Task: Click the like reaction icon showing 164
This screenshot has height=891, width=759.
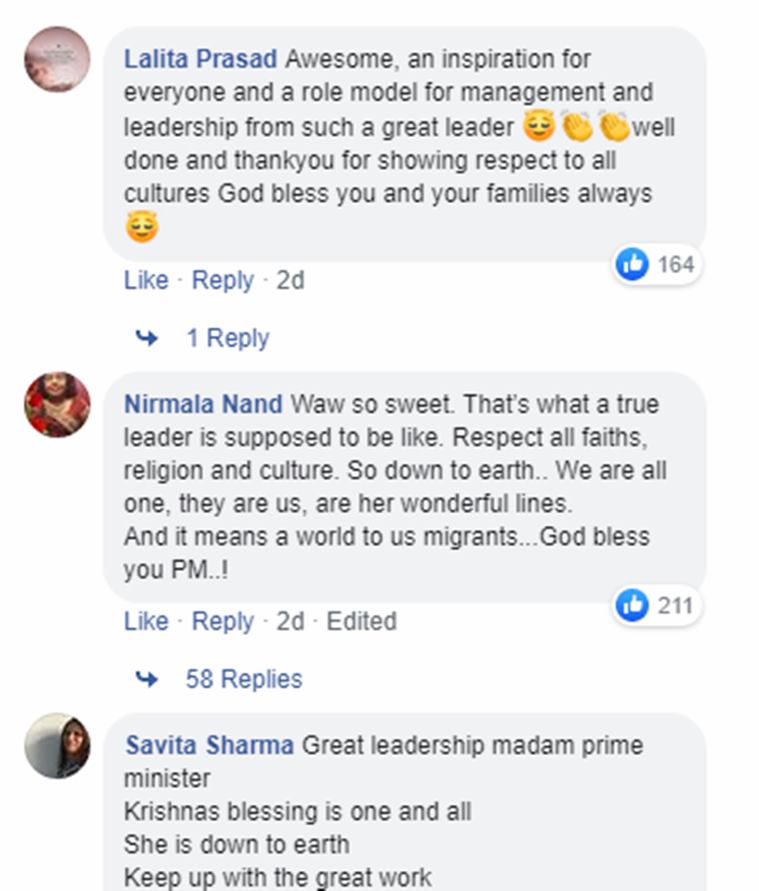Action: pos(632,264)
